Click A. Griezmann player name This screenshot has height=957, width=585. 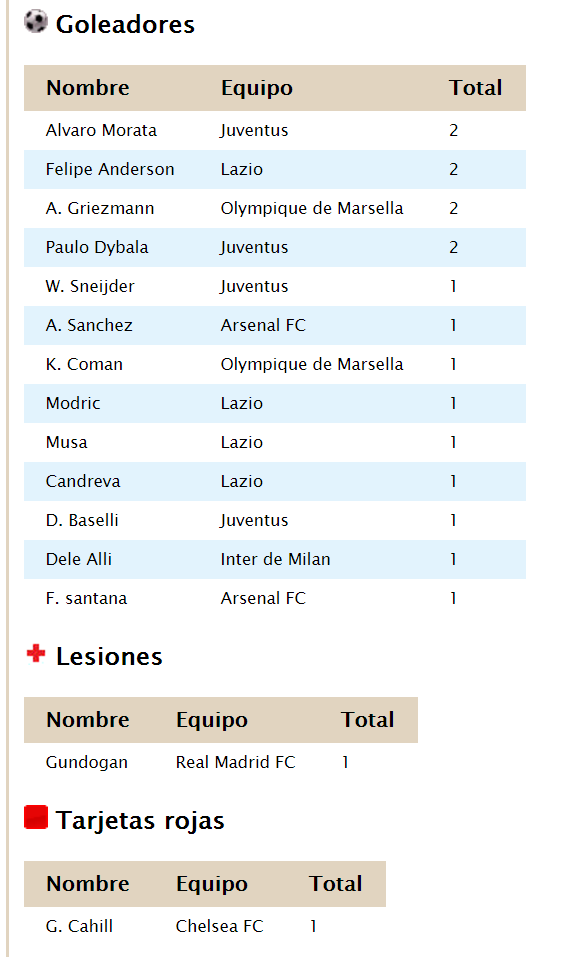[100, 208]
